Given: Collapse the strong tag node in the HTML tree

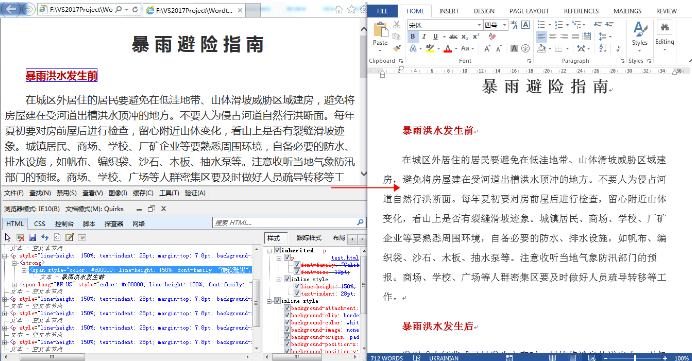Looking at the screenshot, I should click(x=15, y=263).
